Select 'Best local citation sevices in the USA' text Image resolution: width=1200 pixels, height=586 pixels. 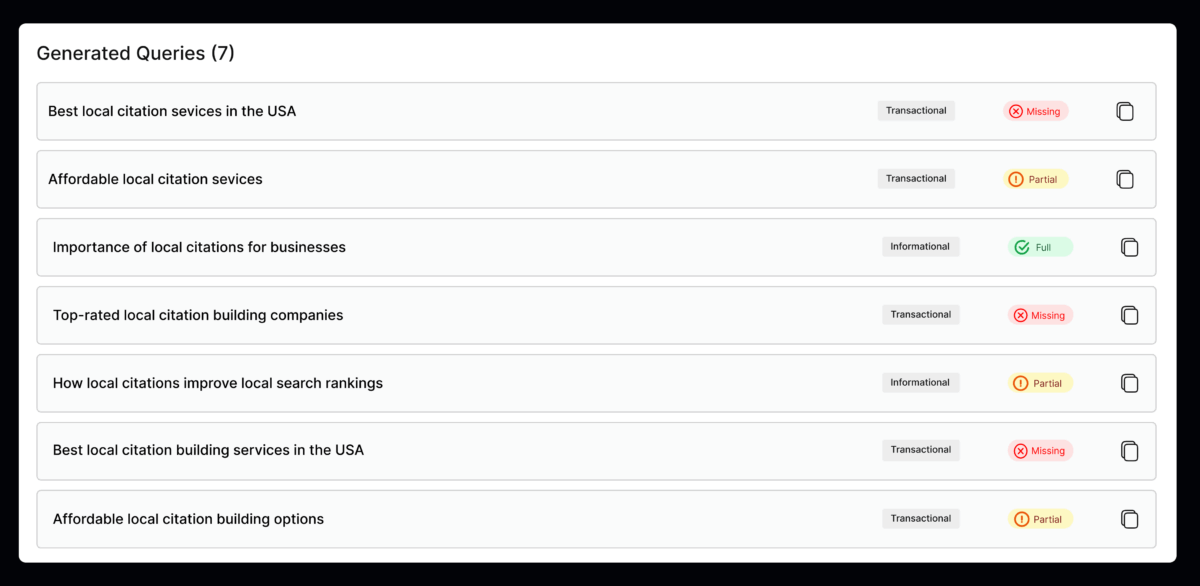click(172, 111)
